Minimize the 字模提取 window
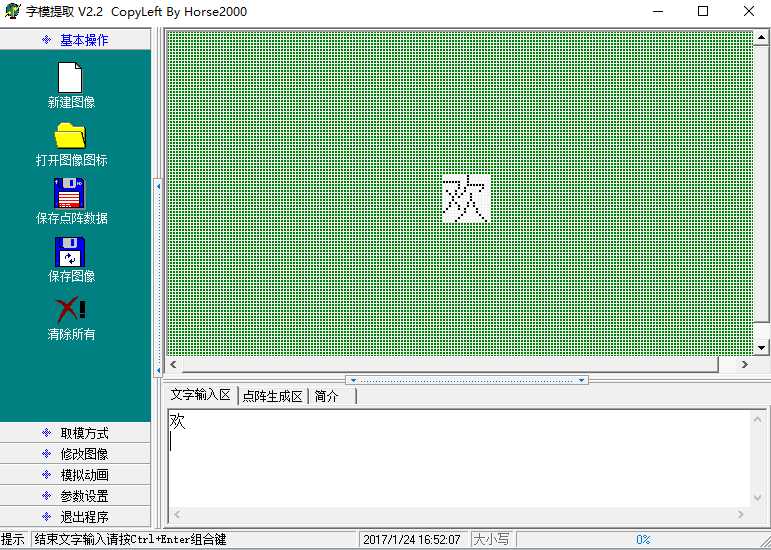 click(658, 11)
